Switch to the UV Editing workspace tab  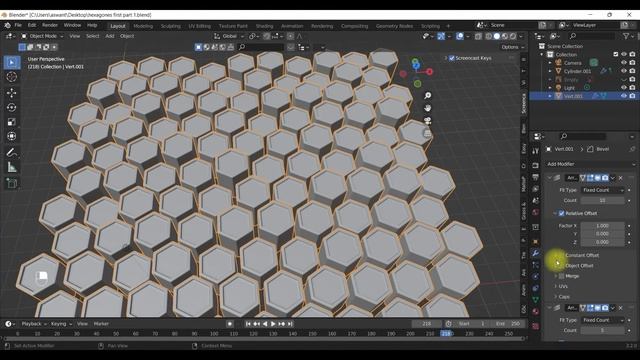[x=199, y=26]
